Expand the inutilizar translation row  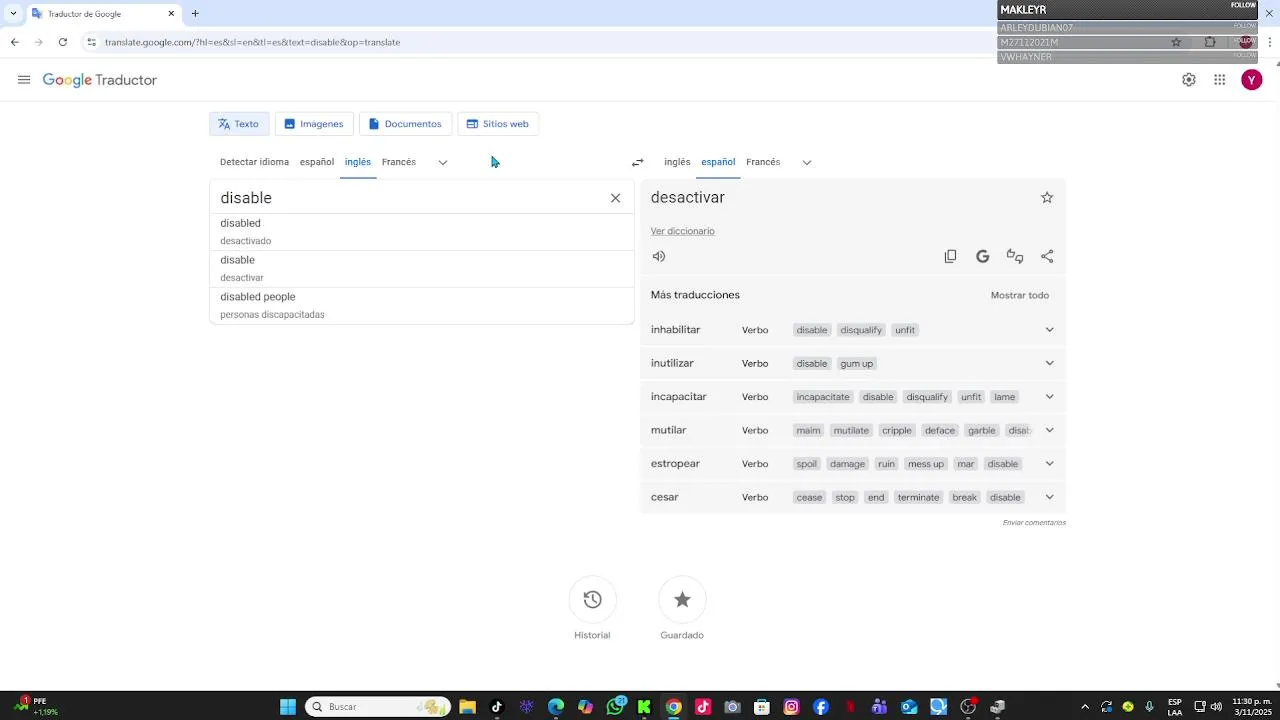tap(1049, 363)
